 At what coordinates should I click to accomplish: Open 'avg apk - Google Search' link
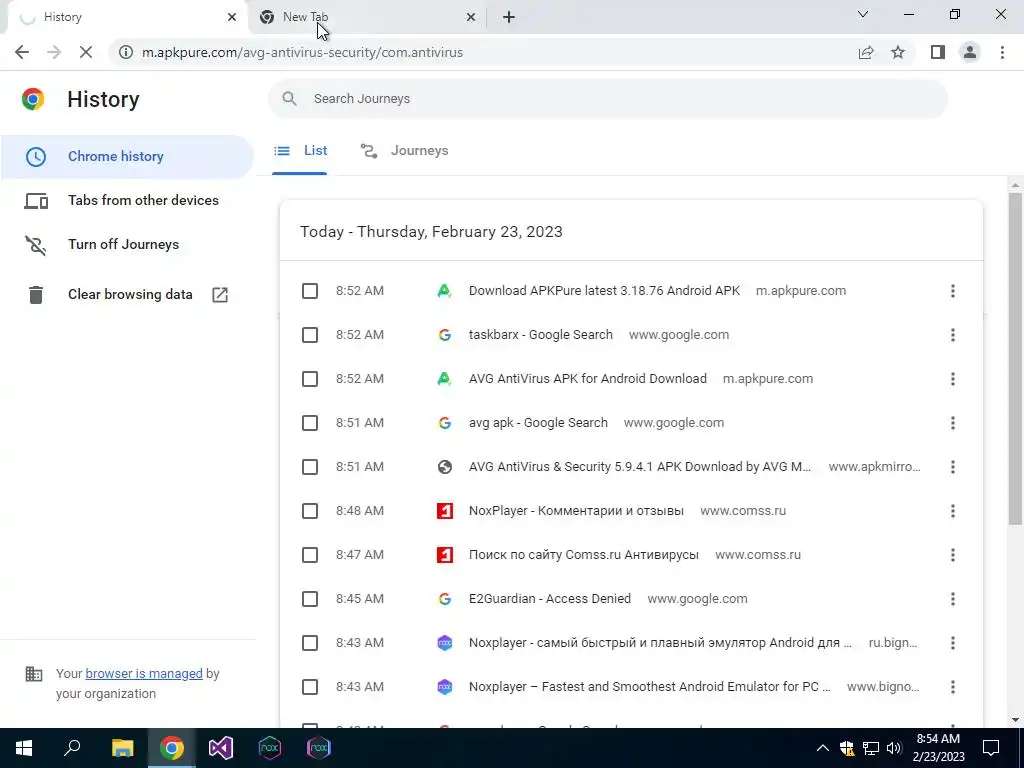coord(538,423)
